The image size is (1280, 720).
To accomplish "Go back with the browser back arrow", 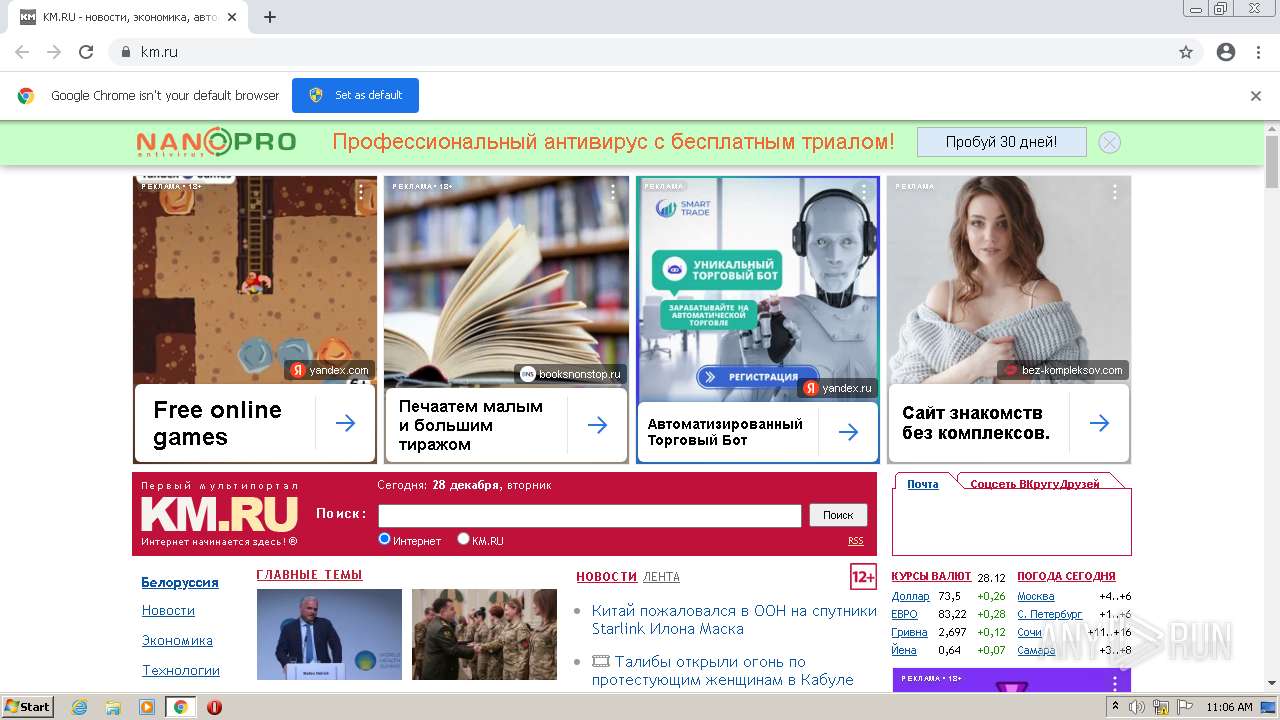I will point(22,52).
